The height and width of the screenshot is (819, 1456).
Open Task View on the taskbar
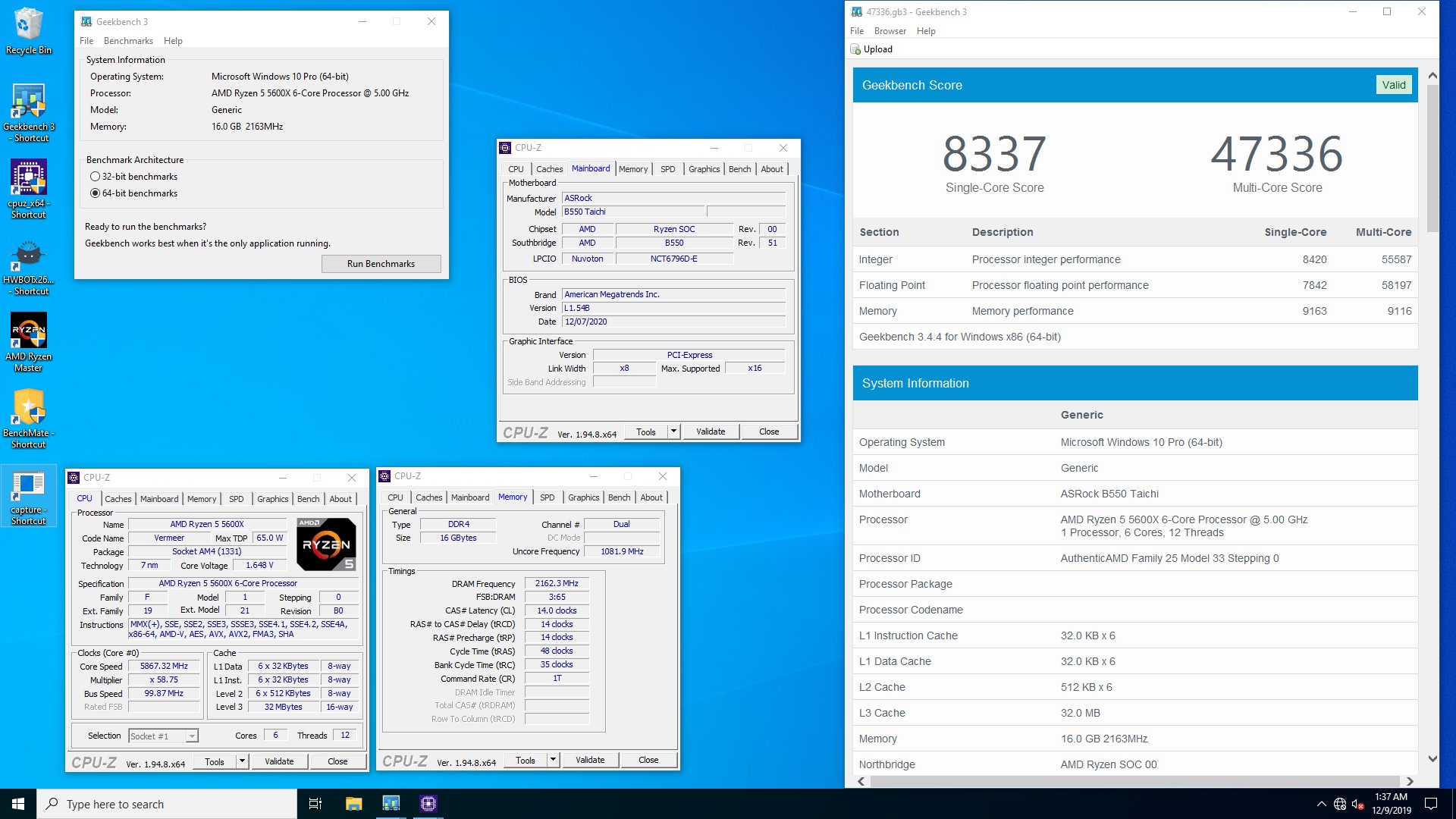pyautogui.click(x=315, y=804)
